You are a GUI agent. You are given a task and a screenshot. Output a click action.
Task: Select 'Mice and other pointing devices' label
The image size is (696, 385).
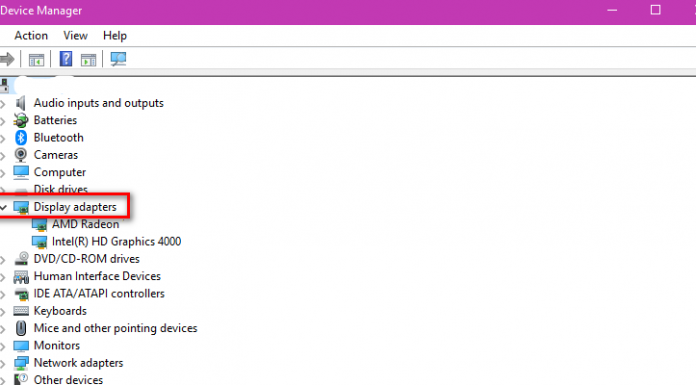tap(115, 328)
